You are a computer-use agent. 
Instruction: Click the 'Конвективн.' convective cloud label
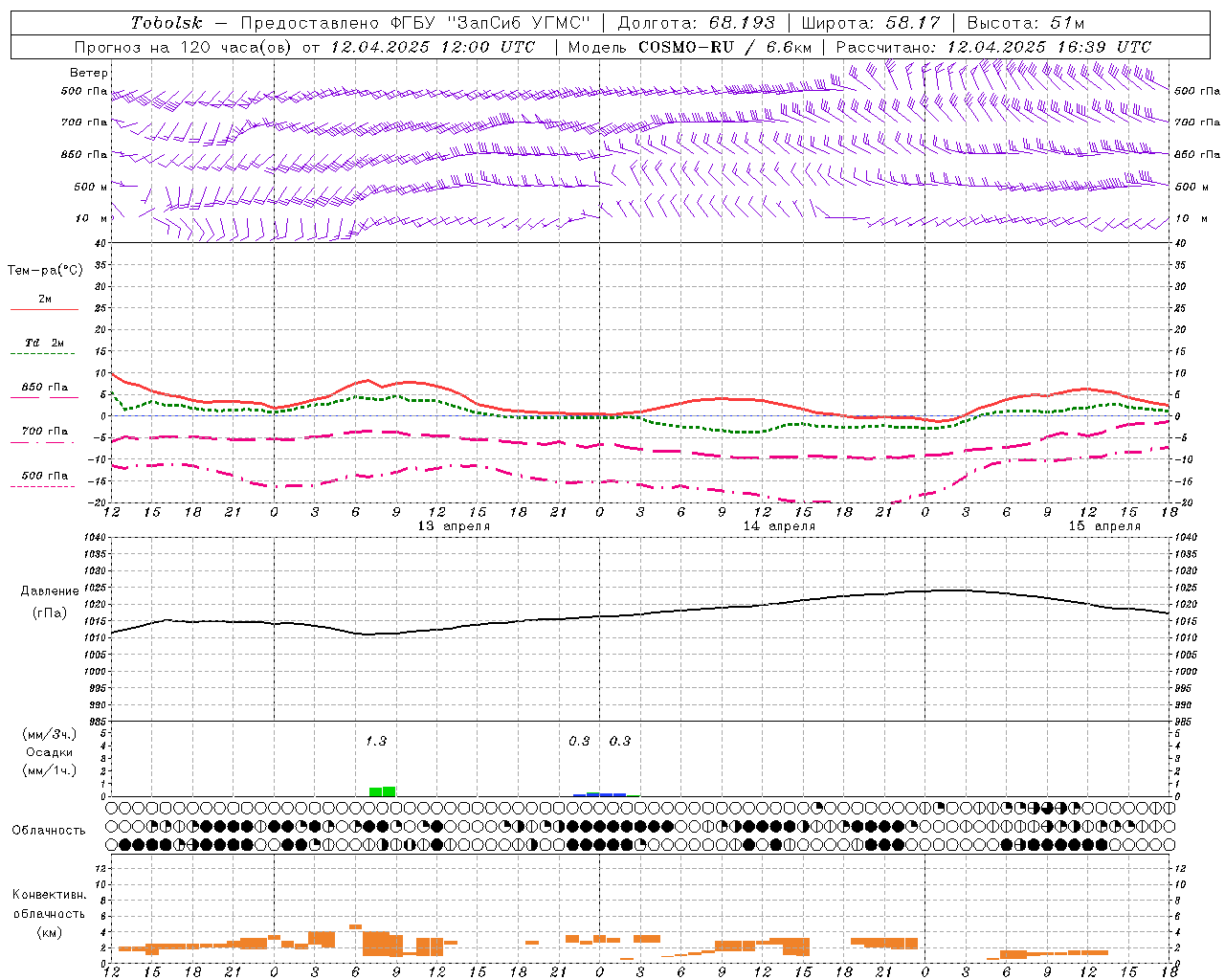coord(50,895)
